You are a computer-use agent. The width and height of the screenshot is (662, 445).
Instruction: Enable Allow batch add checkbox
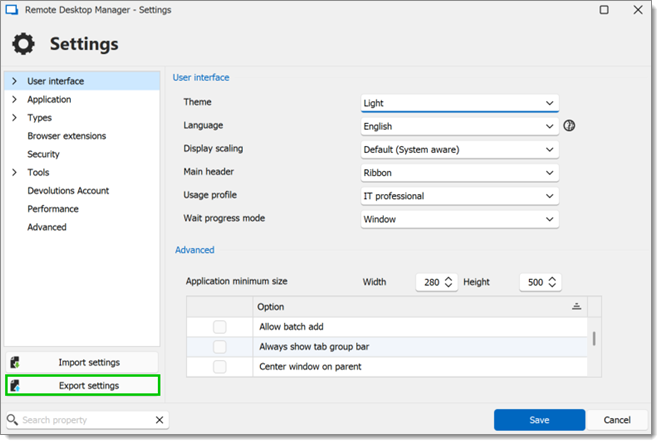point(220,327)
